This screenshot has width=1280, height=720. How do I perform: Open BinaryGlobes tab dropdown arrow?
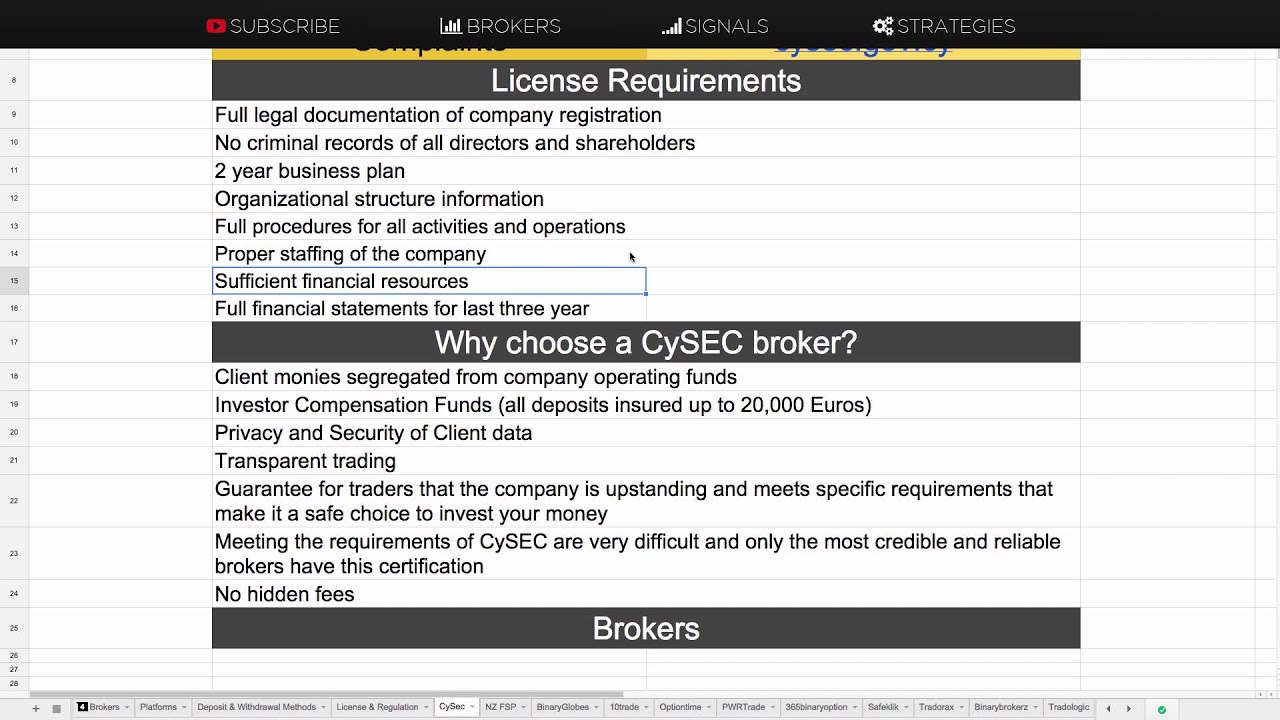(x=596, y=708)
